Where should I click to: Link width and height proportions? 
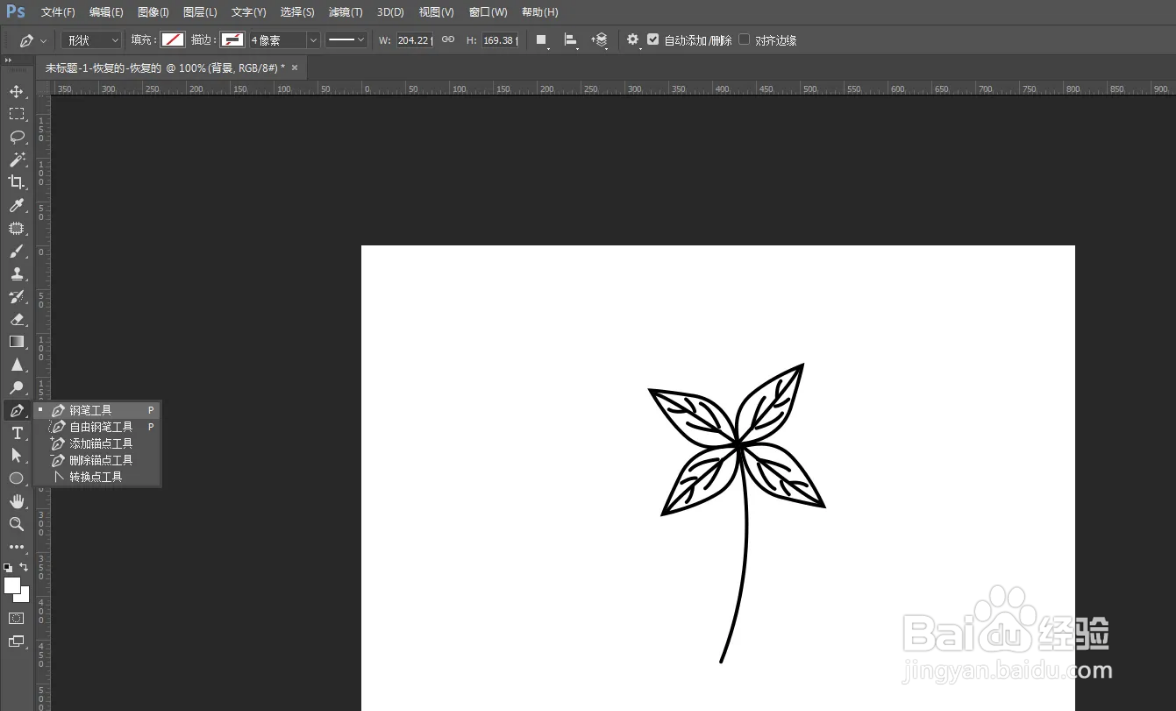(448, 40)
